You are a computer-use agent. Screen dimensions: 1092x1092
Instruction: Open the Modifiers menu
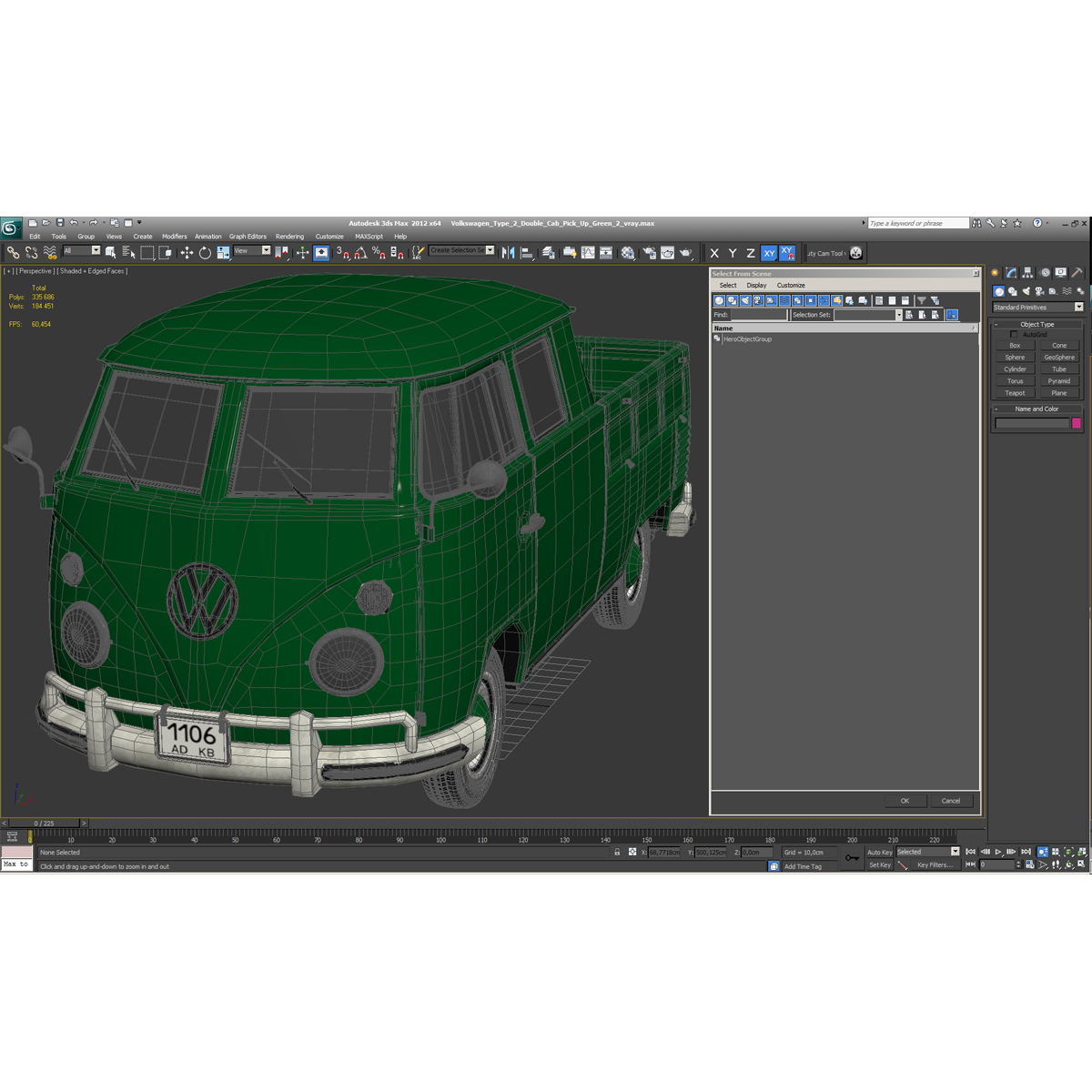click(175, 237)
